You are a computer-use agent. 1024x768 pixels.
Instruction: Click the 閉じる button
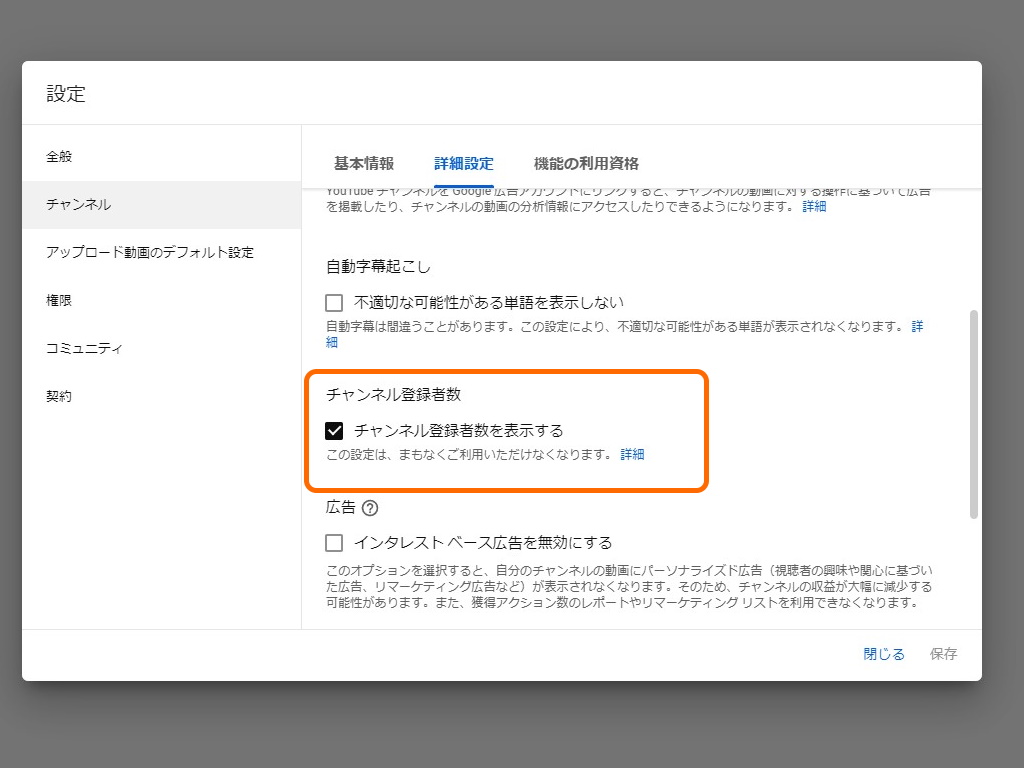click(882, 653)
